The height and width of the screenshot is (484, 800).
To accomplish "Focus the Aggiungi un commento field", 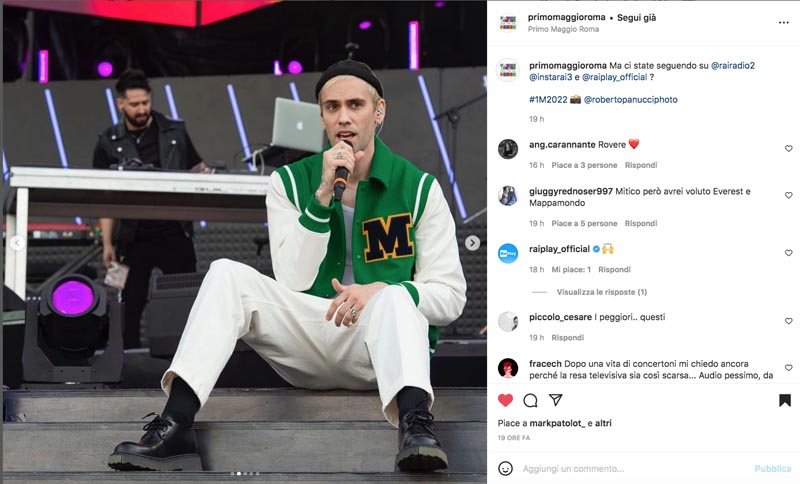I will coord(633,468).
